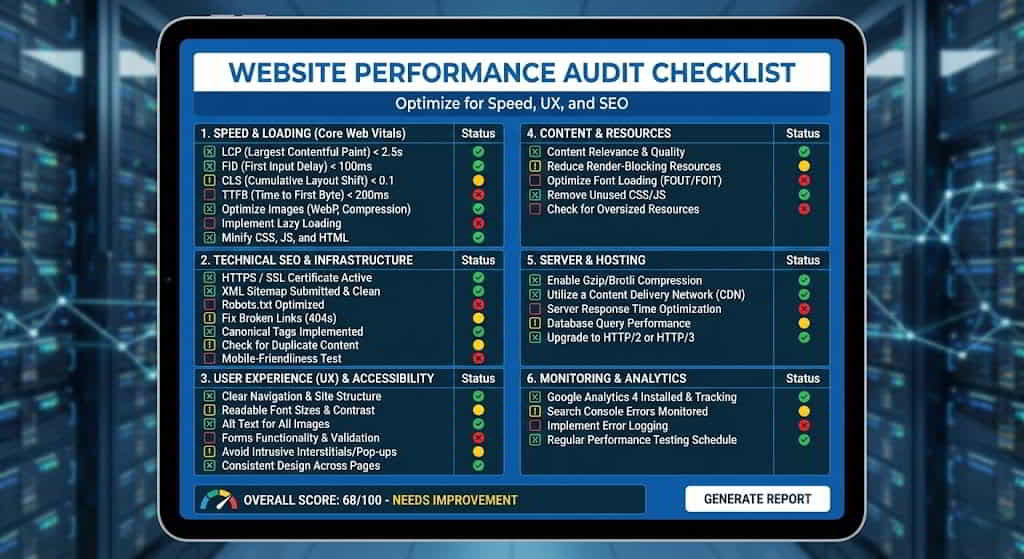Click the green status icon for LCP
The image size is (1024, 559).
pyautogui.click(x=478, y=152)
